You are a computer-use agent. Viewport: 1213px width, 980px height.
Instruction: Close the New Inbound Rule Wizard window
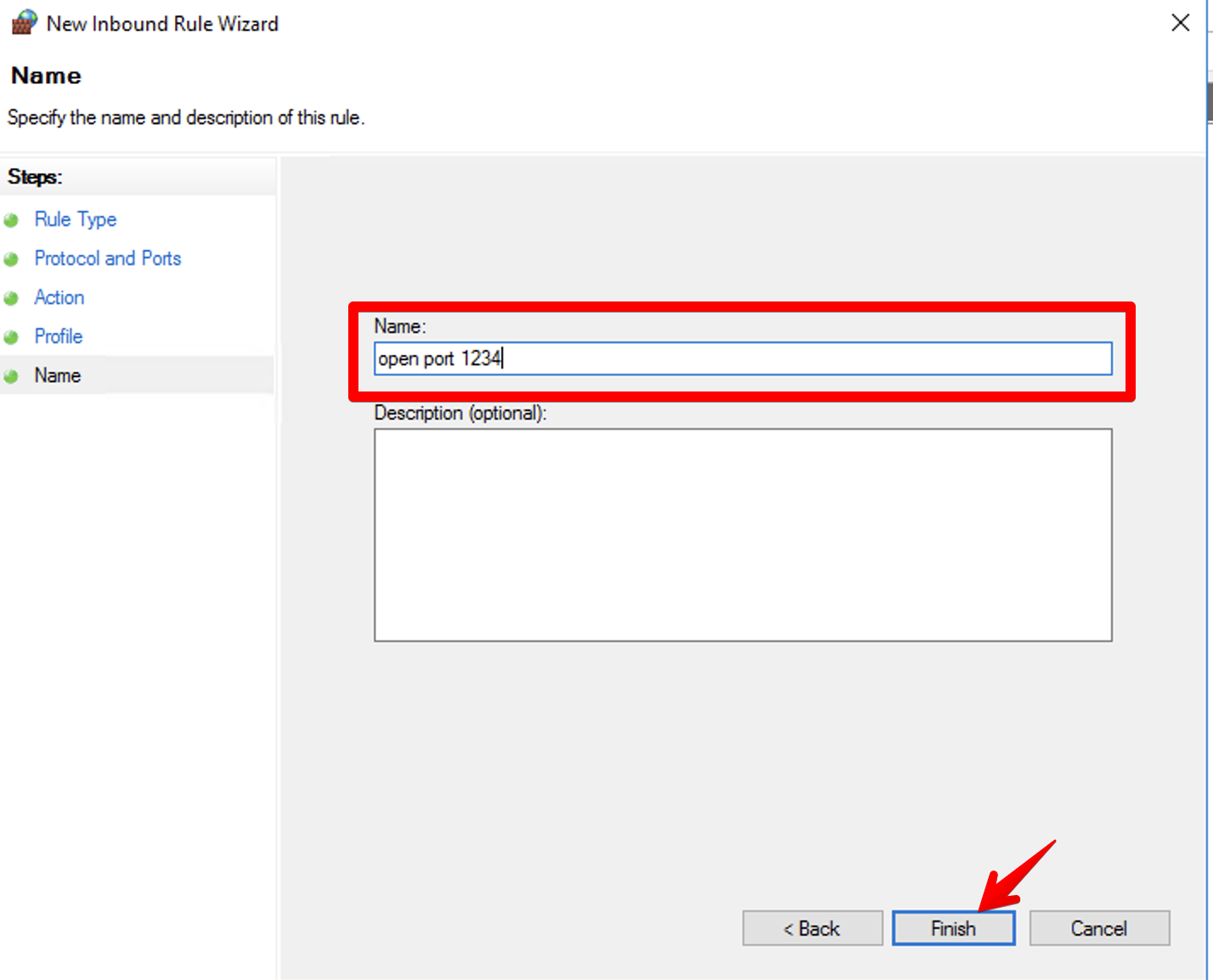(1180, 23)
